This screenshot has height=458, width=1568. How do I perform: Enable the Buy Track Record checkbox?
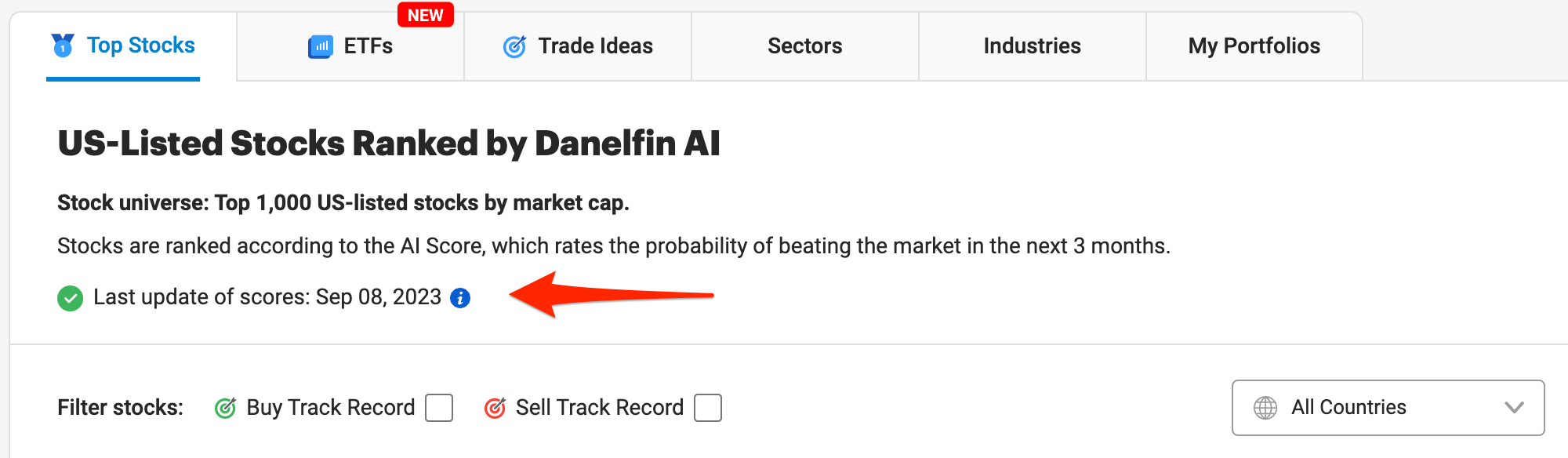pyautogui.click(x=439, y=408)
